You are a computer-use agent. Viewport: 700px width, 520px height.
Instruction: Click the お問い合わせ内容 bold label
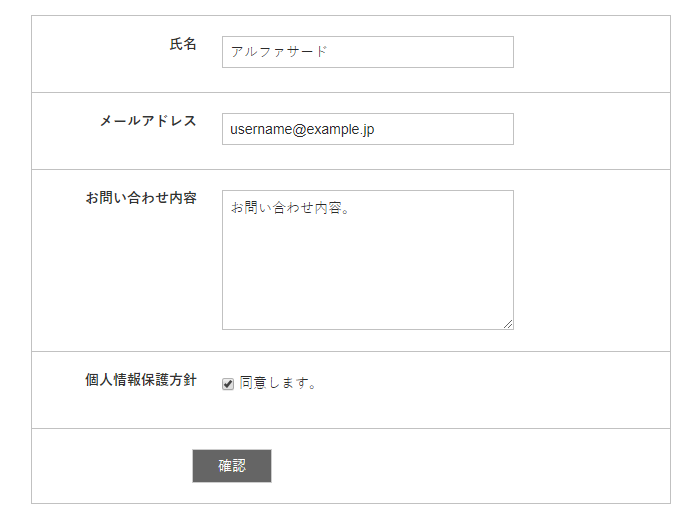141,198
